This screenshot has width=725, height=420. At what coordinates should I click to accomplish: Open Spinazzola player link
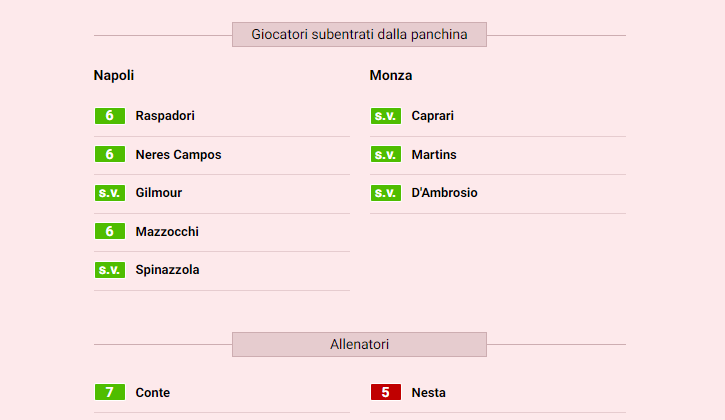[x=167, y=270]
